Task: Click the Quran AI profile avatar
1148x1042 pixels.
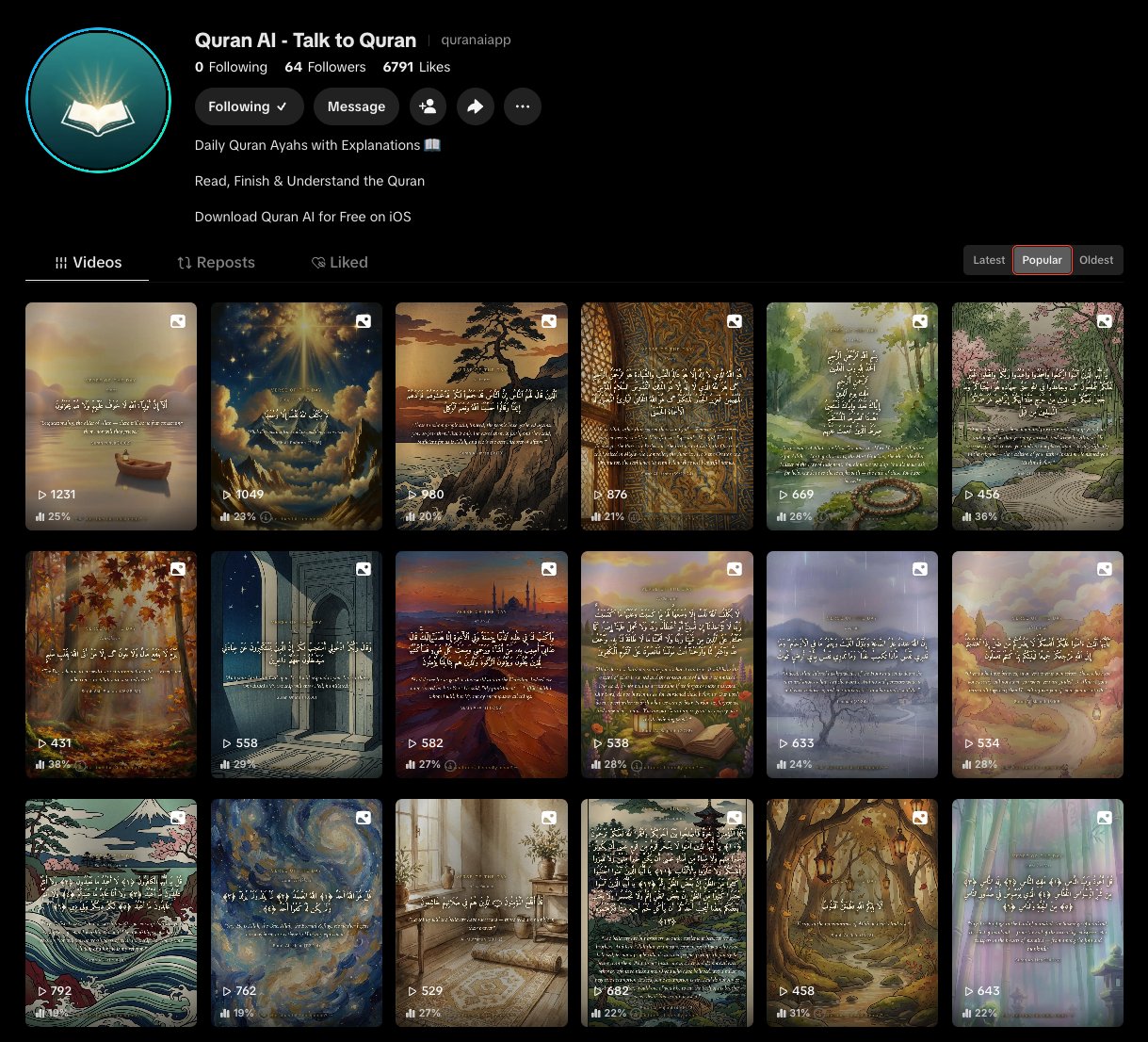Action: [x=98, y=100]
